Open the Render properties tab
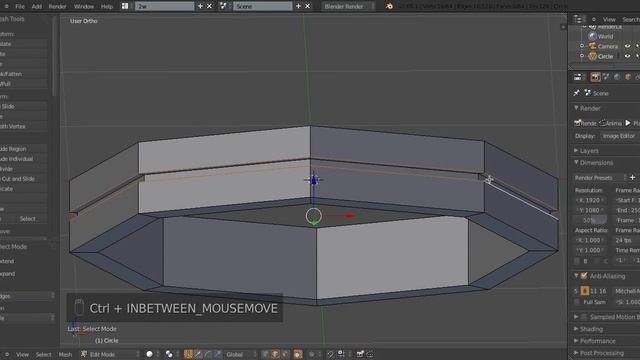Screen dimensions: 640x360 click(x=596, y=77)
